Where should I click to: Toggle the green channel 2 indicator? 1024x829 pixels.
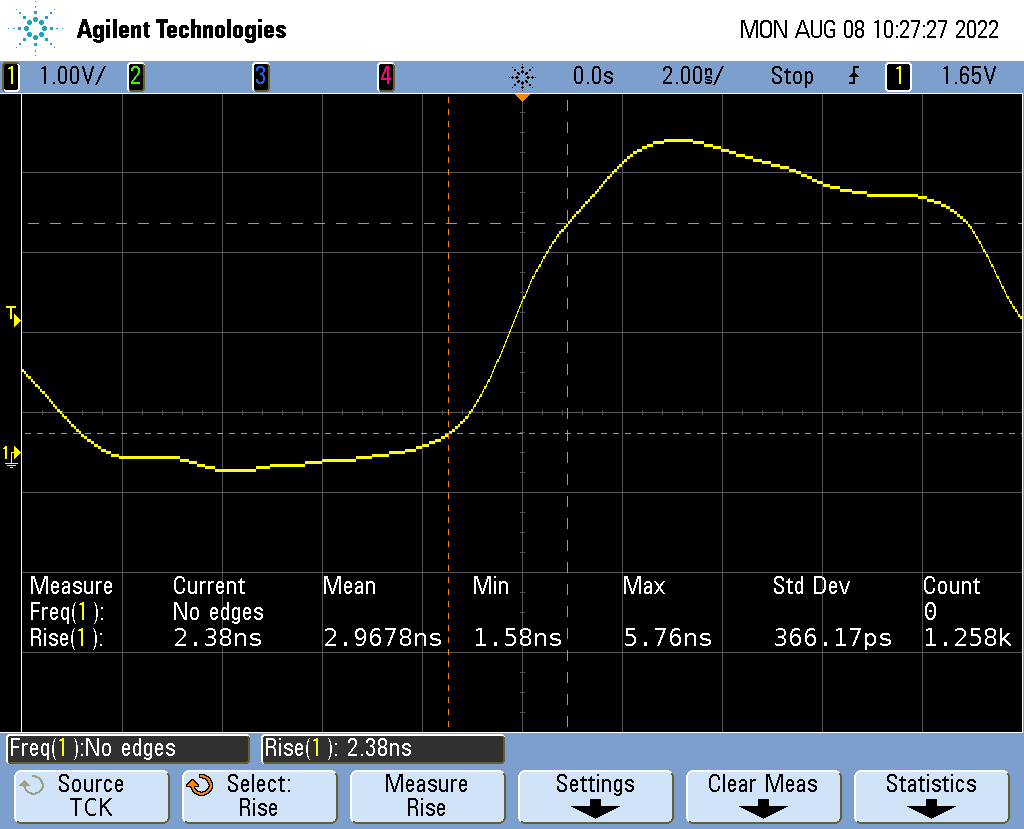point(135,76)
